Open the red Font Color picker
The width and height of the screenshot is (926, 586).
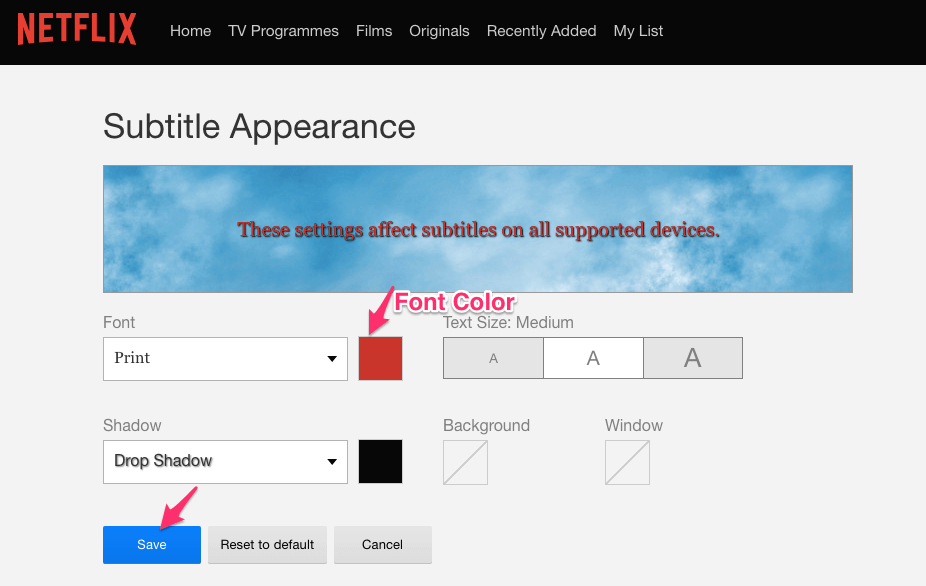(380, 358)
